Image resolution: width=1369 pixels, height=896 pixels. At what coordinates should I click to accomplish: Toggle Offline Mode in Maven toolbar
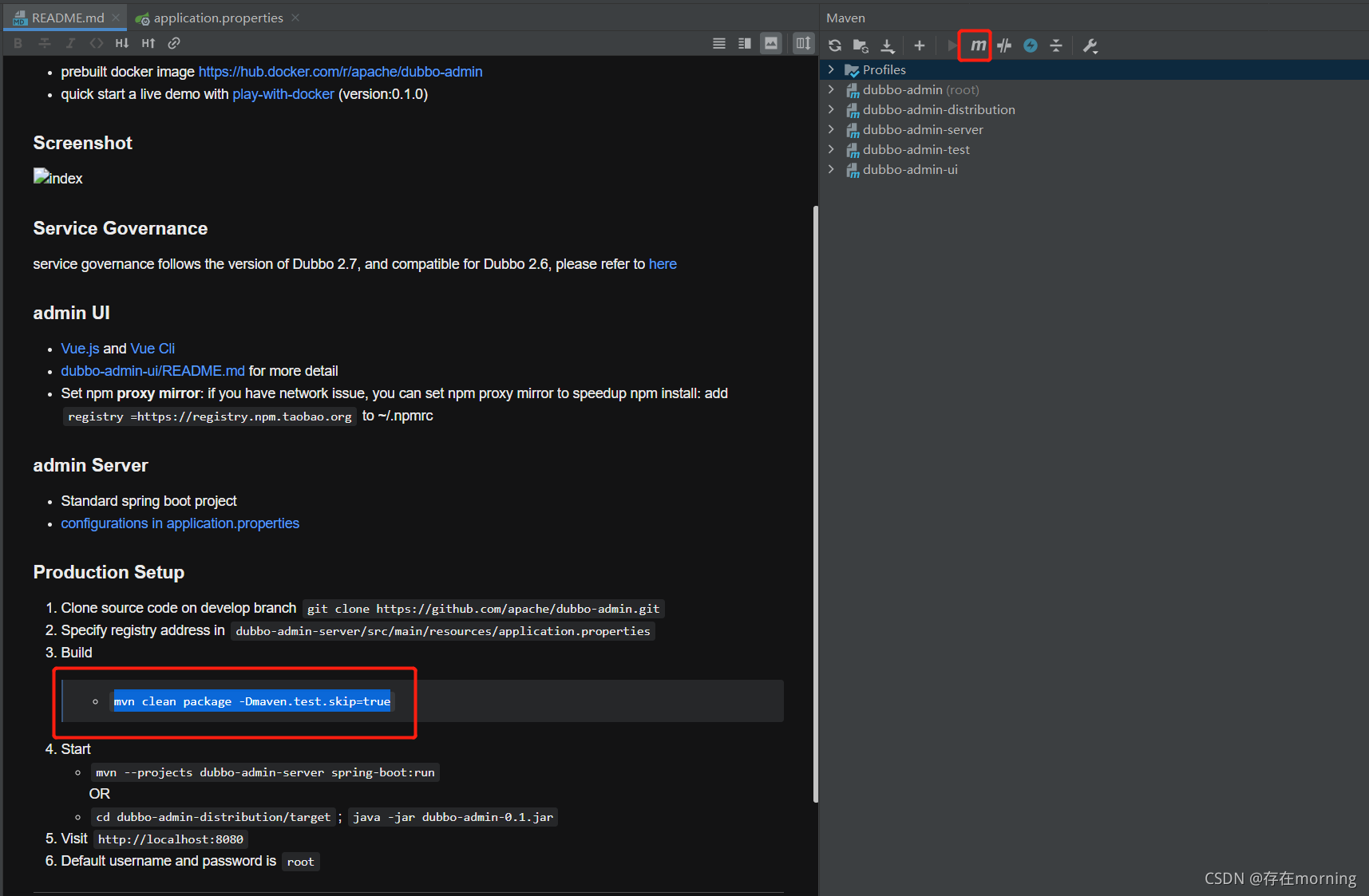point(1004,45)
